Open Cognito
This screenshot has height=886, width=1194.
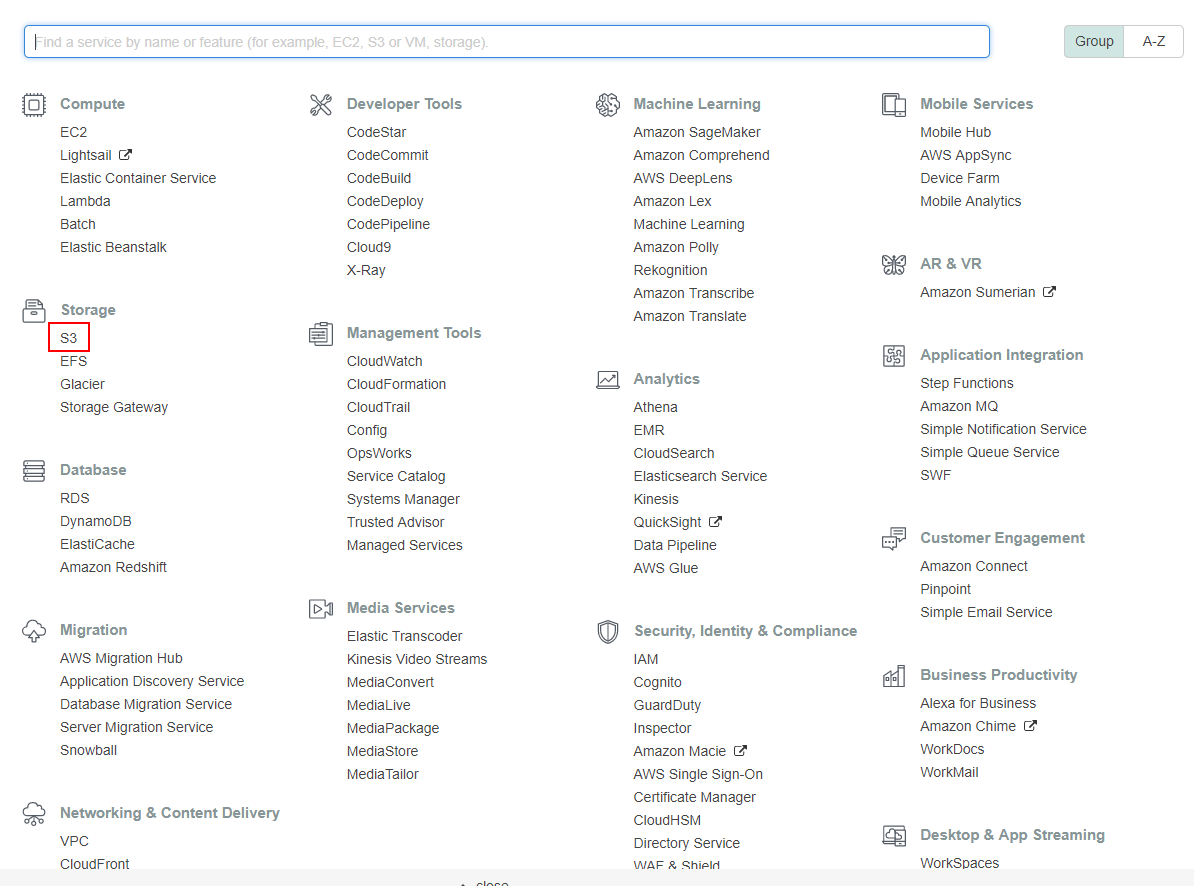658,683
